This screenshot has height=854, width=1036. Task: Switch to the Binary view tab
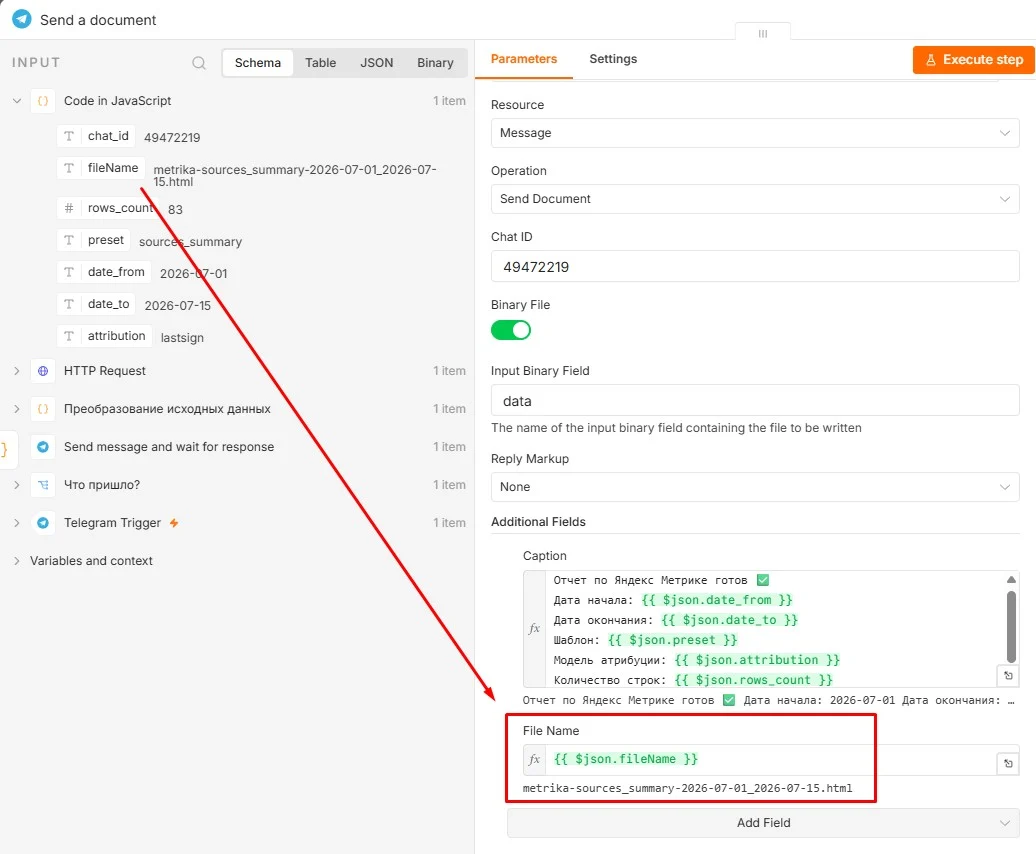[x=435, y=63]
